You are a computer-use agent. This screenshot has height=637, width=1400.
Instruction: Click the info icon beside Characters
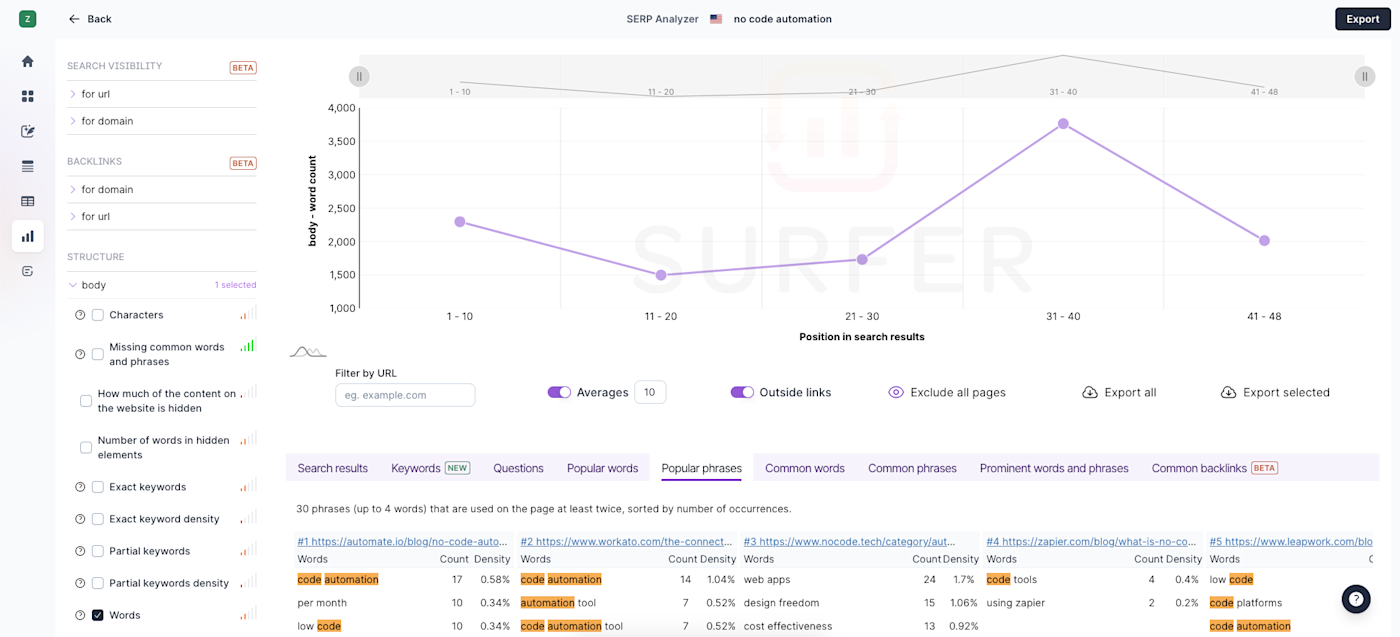click(80, 315)
